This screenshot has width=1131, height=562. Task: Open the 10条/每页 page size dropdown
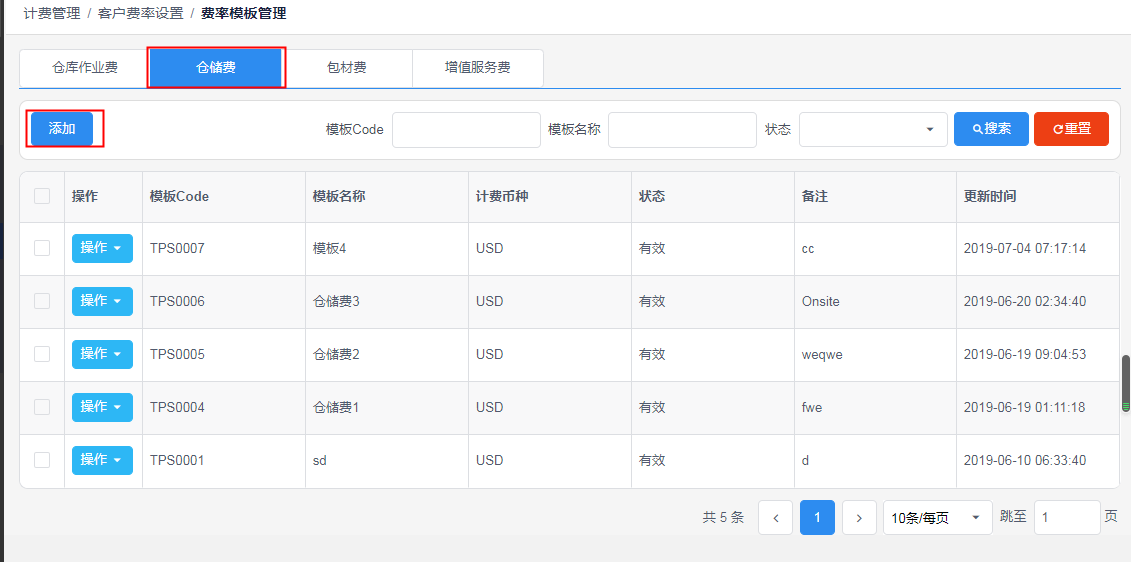(x=938, y=517)
